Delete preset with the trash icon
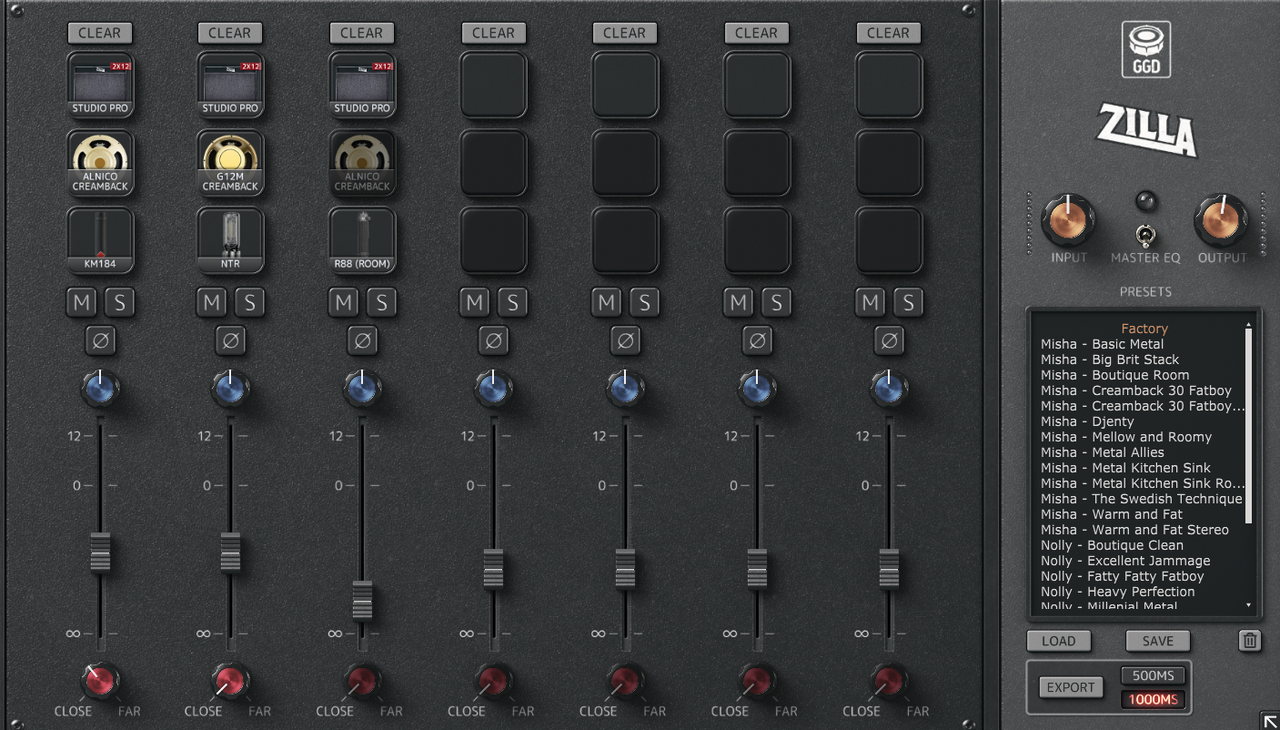1280x730 pixels. tap(1250, 641)
